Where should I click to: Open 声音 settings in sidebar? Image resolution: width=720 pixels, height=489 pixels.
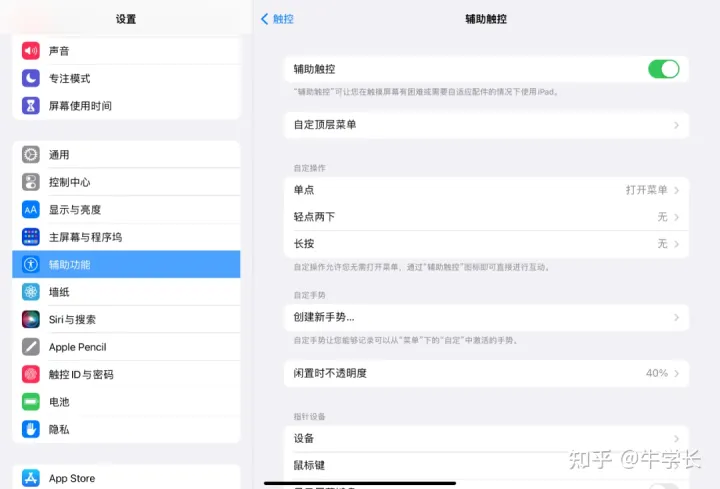coord(126,51)
